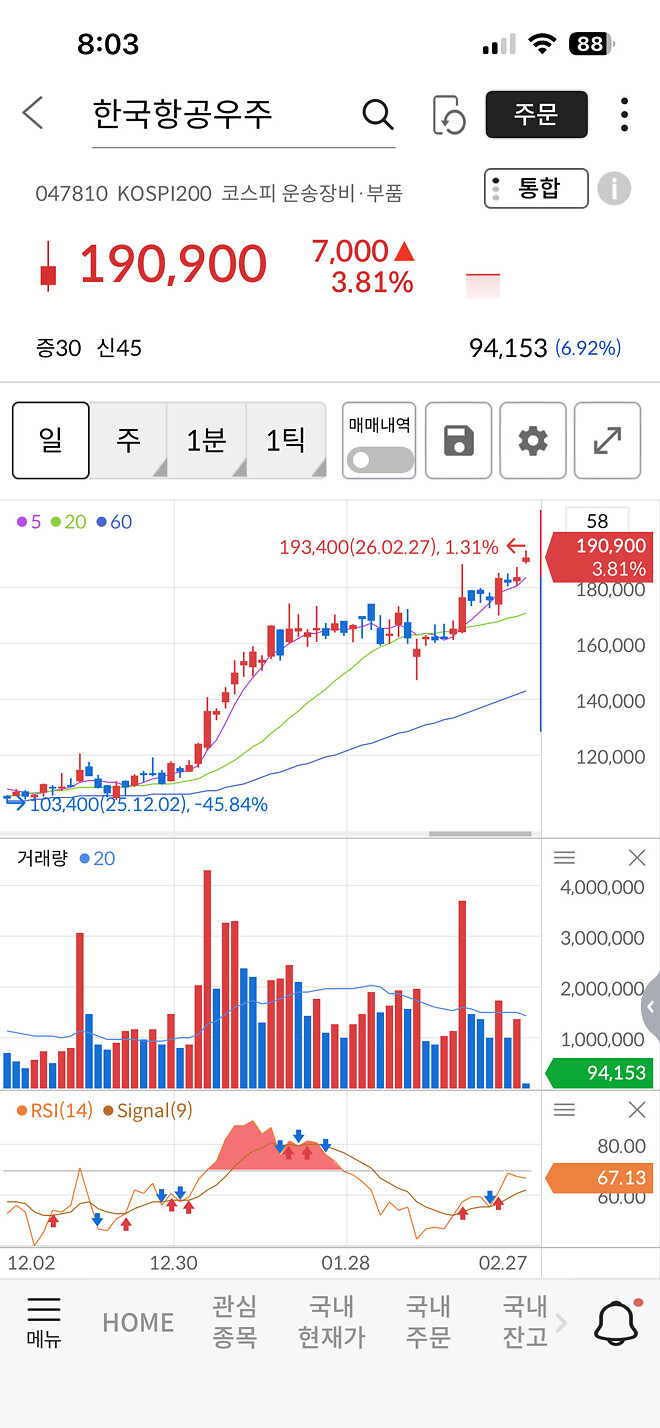This screenshot has width=660, height=1428.
Task: Tap the 190,900 price tag on axis
Action: 601,557
